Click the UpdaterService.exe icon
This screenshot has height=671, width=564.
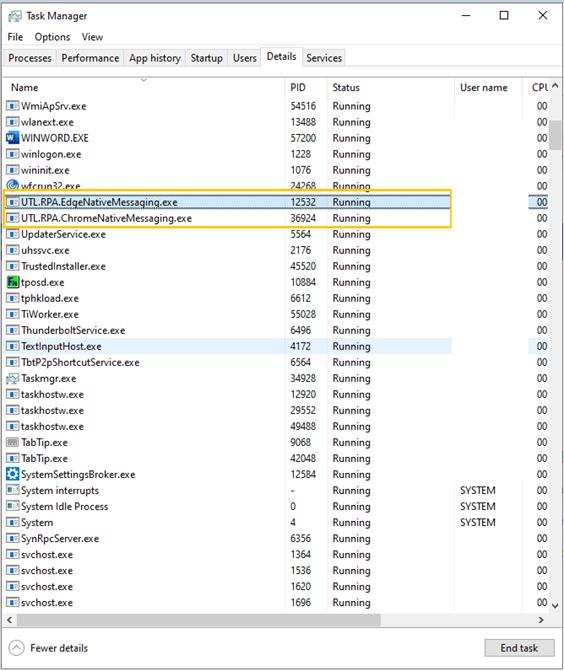[x=13, y=234]
